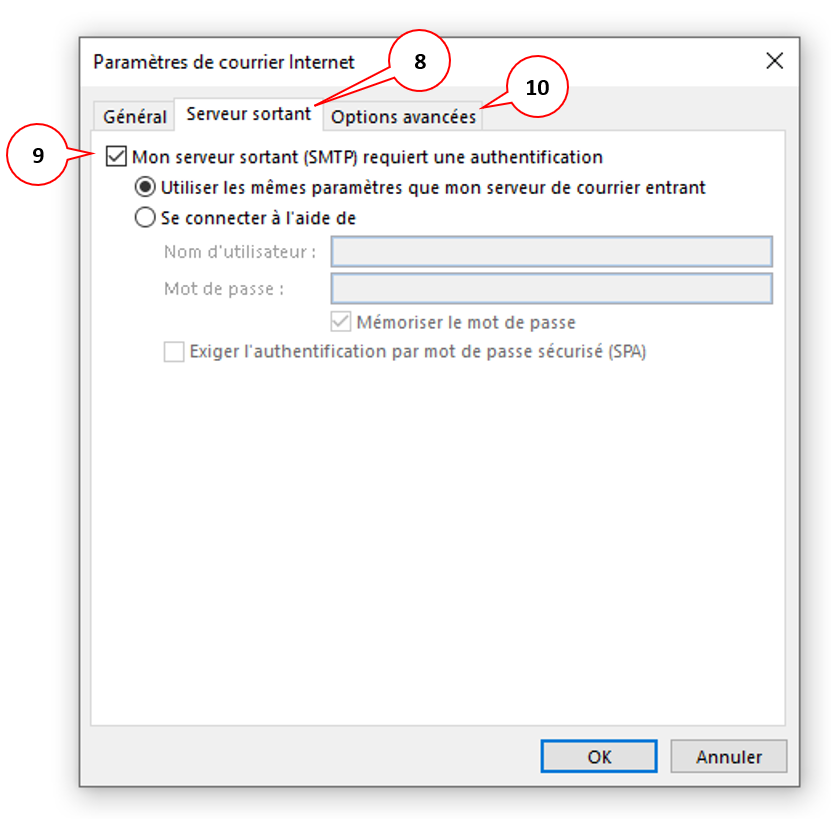Select 'Utiliser les mêmes paramètres que mon serveur' option

pyautogui.click(x=145, y=188)
